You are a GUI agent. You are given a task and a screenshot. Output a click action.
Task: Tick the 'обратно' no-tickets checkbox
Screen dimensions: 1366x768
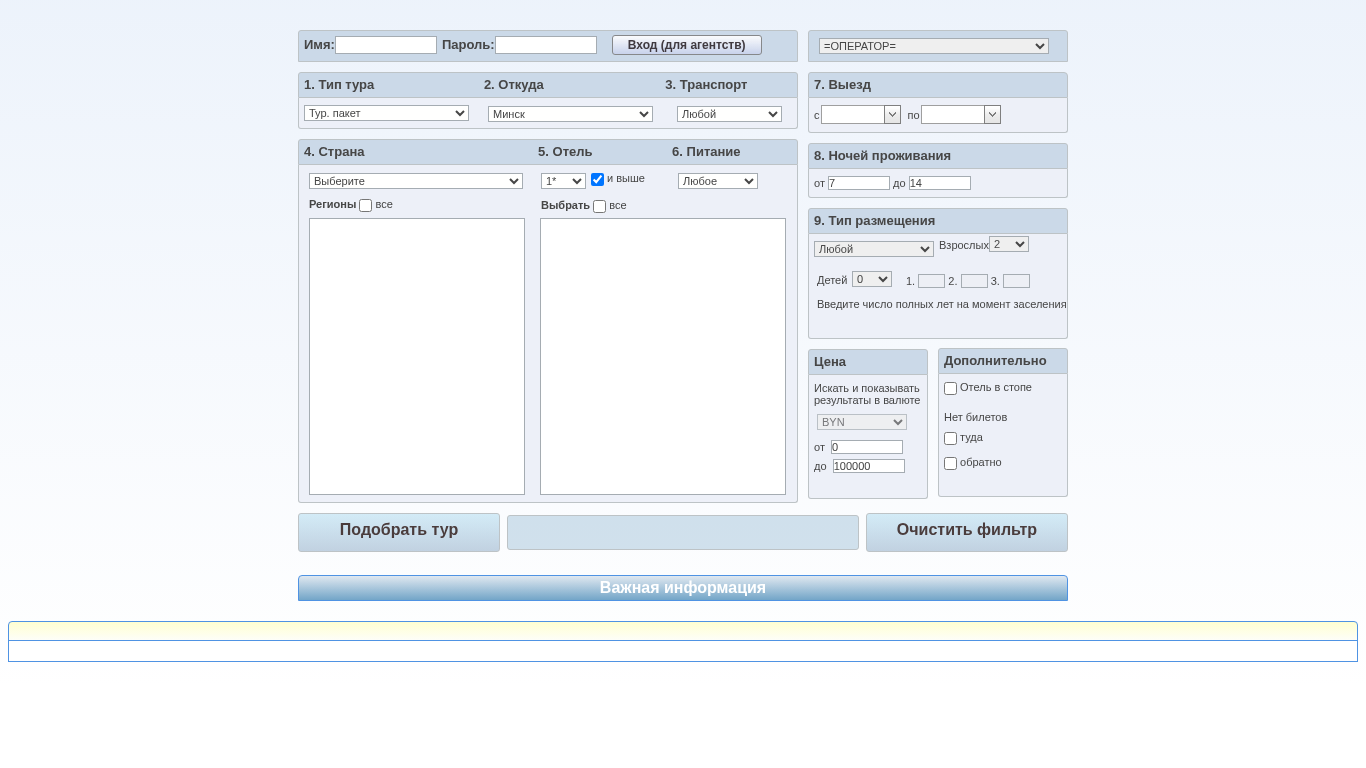[x=950, y=464]
